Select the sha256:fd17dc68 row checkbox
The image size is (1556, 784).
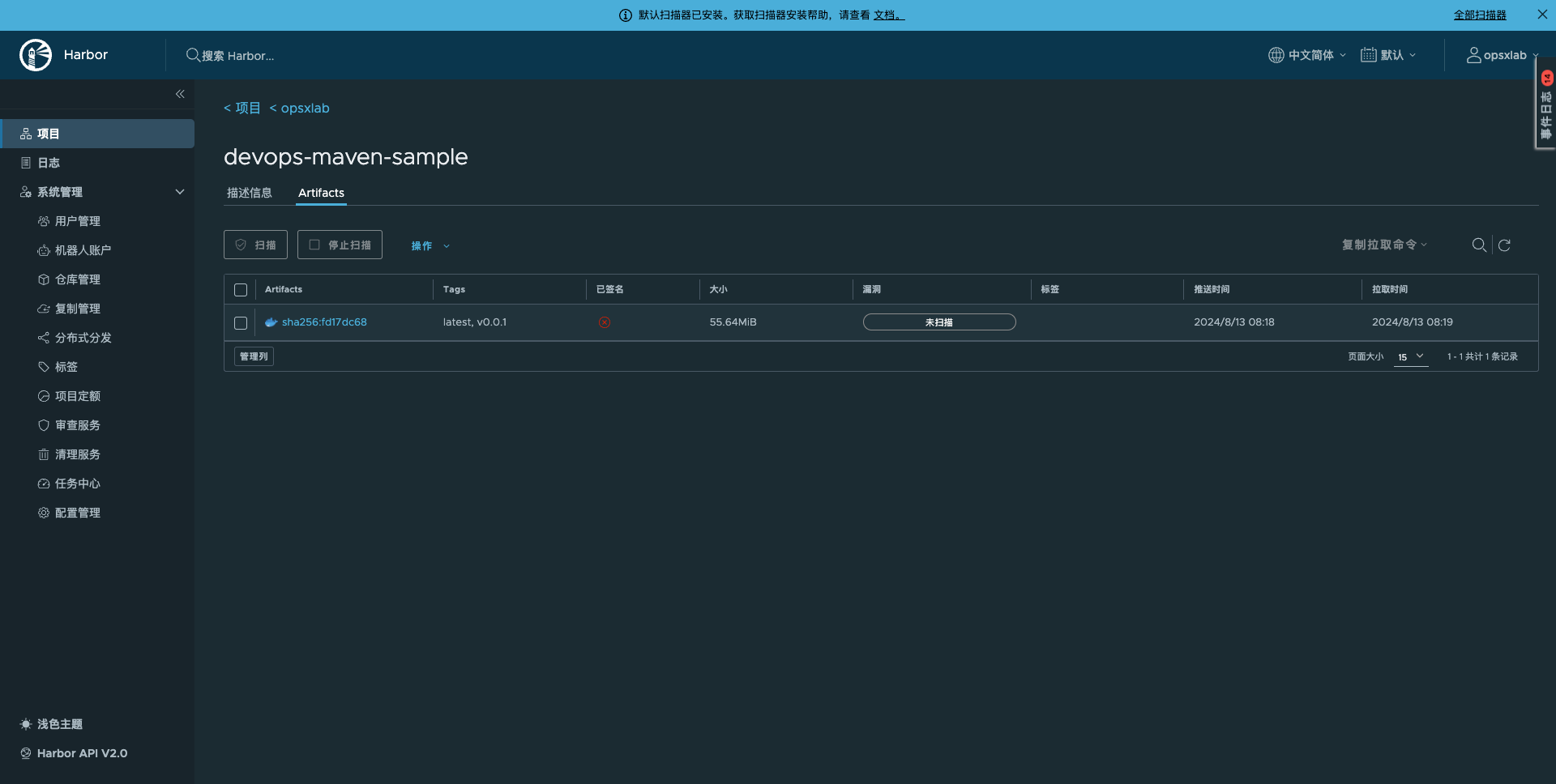coord(241,322)
